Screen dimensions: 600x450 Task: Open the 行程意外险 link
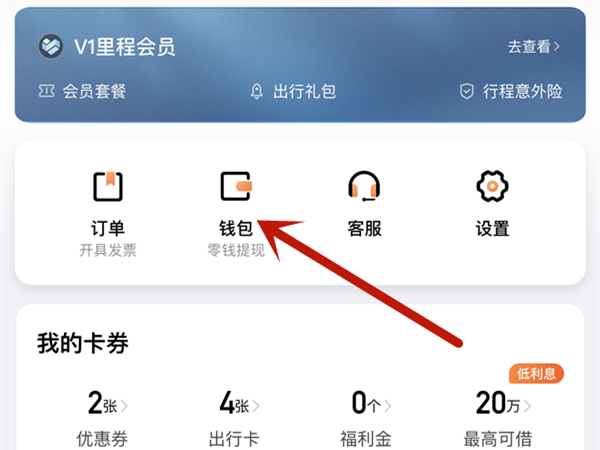511,91
